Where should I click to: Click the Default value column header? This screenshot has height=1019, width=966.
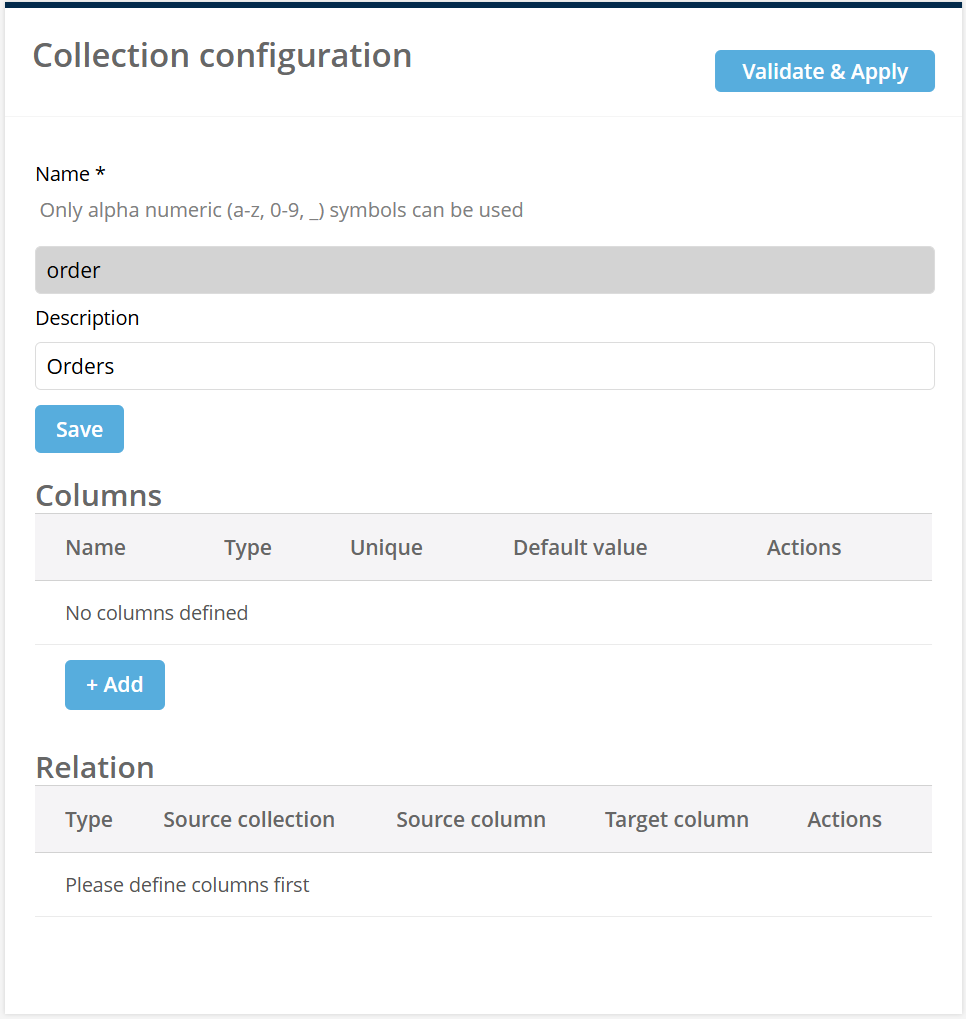tap(579, 547)
